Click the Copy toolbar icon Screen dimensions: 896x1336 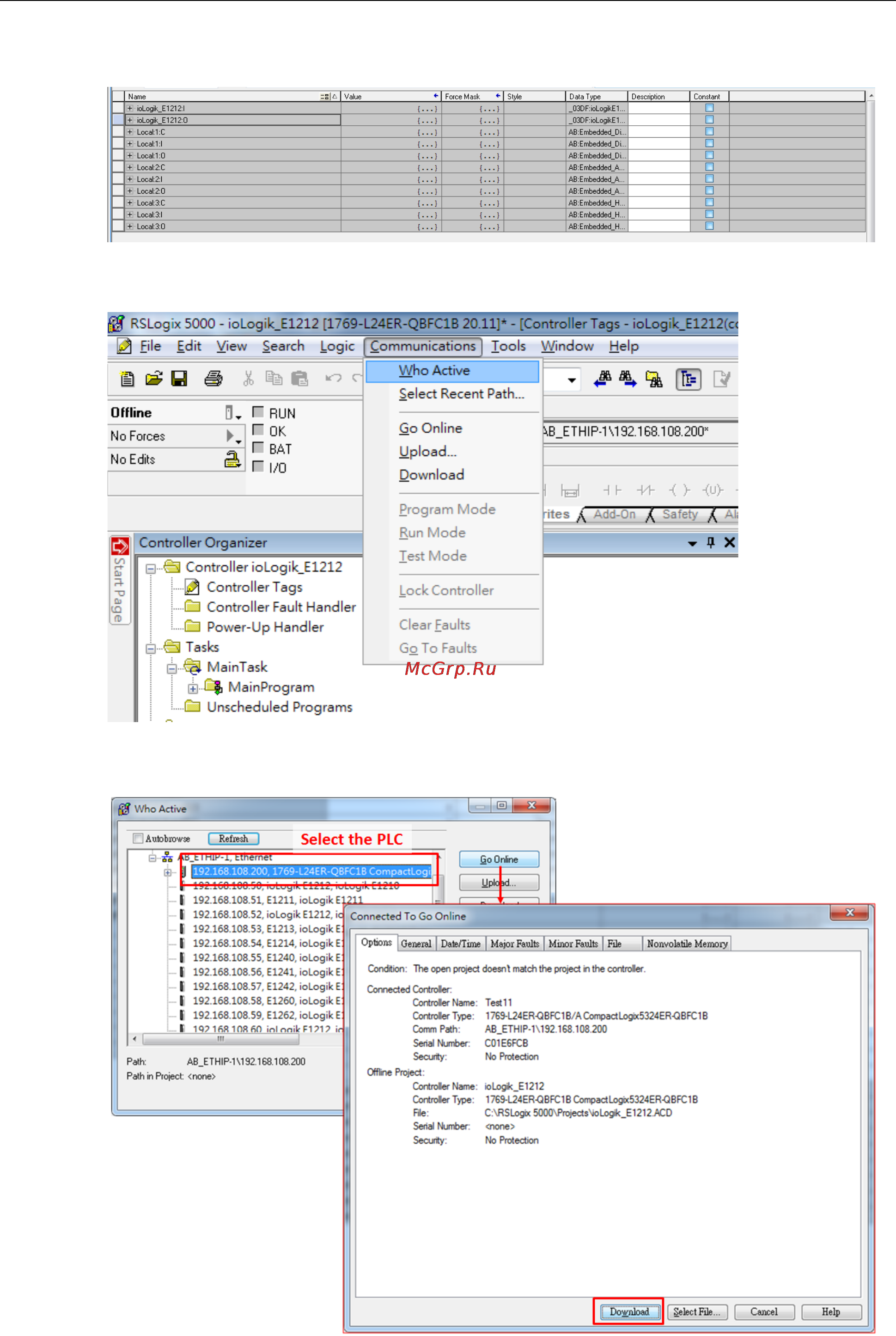point(274,379)
